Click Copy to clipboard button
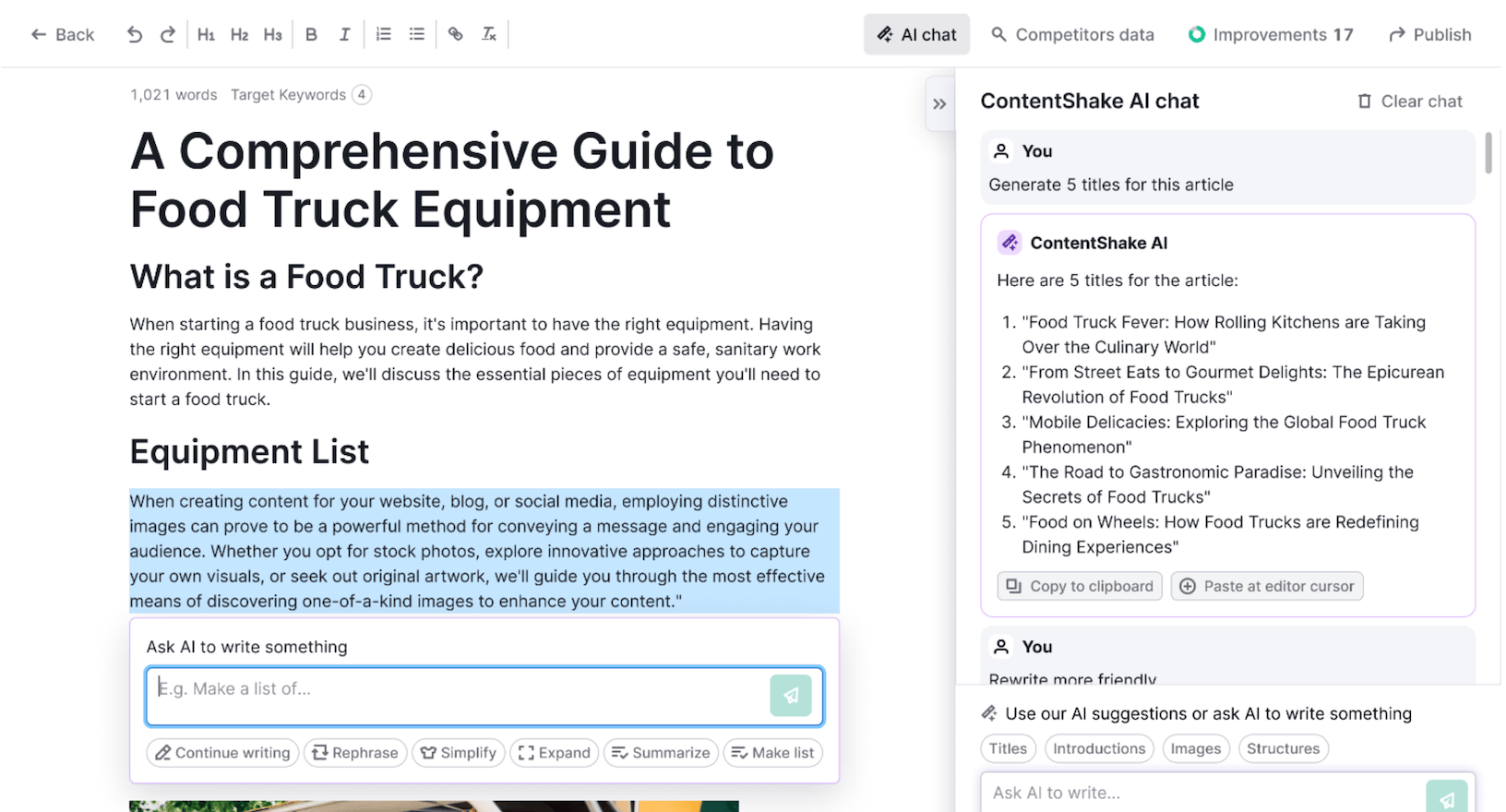 (1080, 586)
